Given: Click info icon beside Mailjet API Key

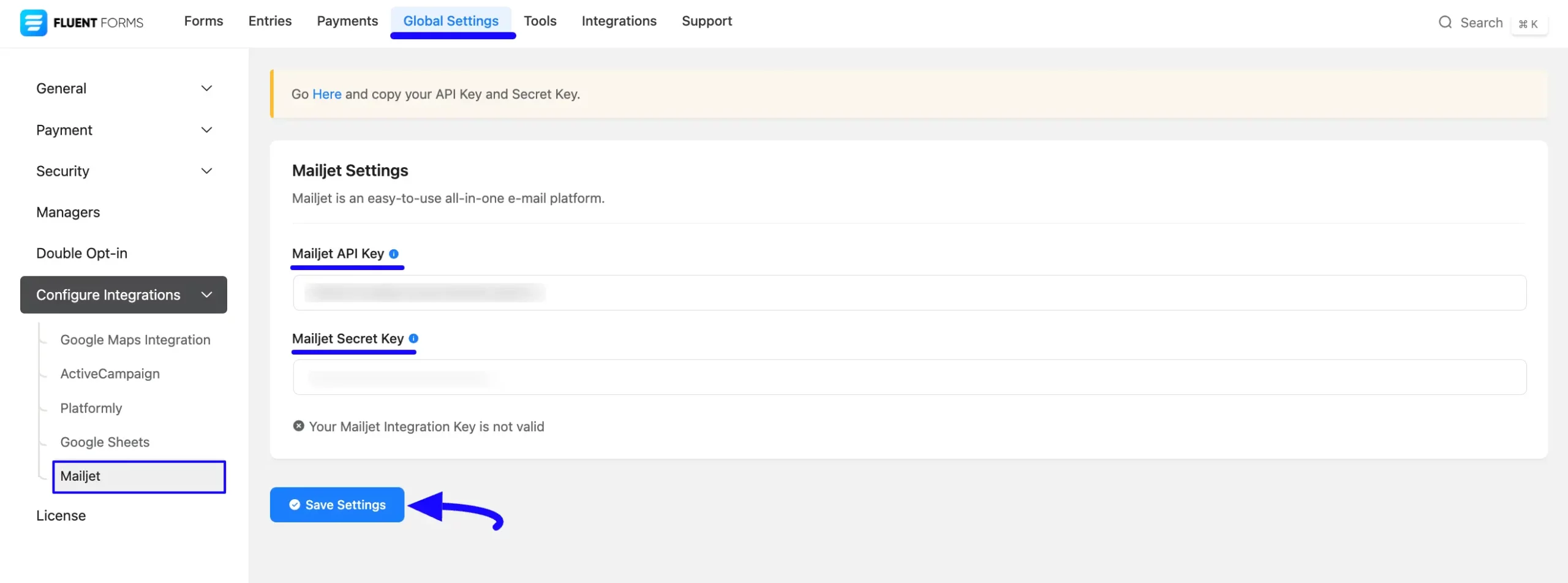Looking at the screenshot, I should pyautogui.click(x=394, y=254).
